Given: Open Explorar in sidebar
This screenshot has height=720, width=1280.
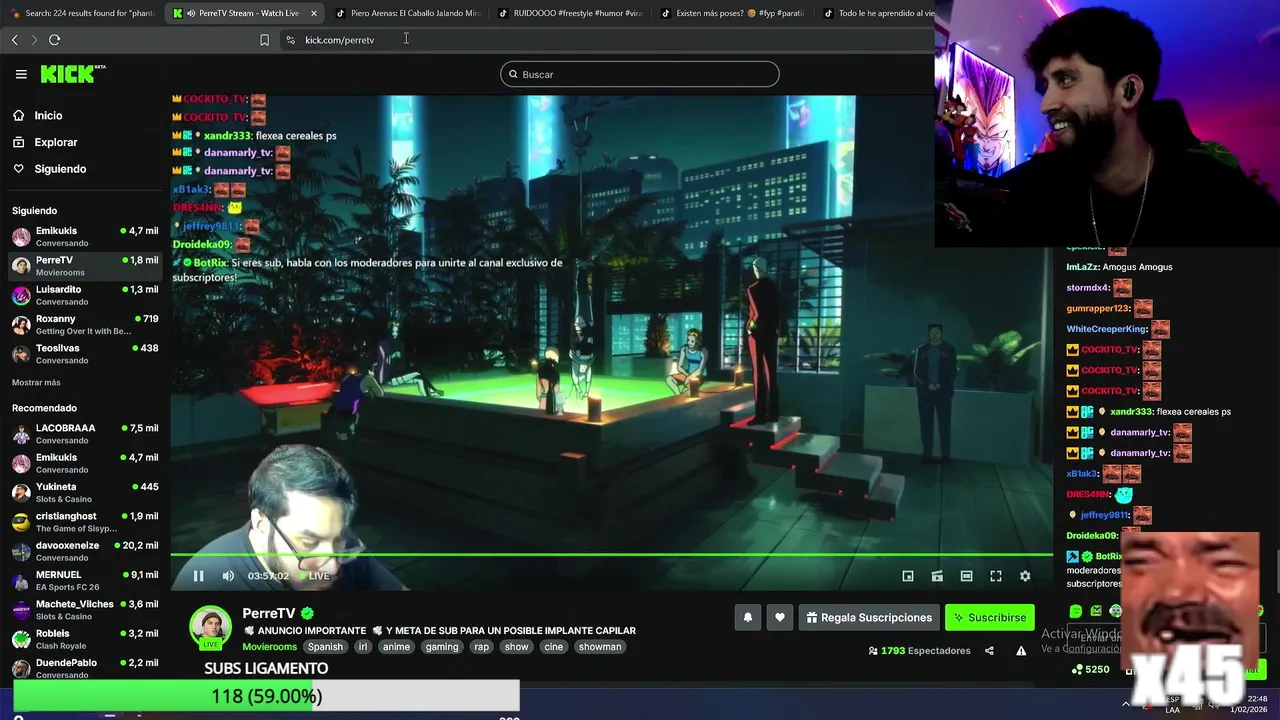Looking at the screenshot, I should 55,142.
